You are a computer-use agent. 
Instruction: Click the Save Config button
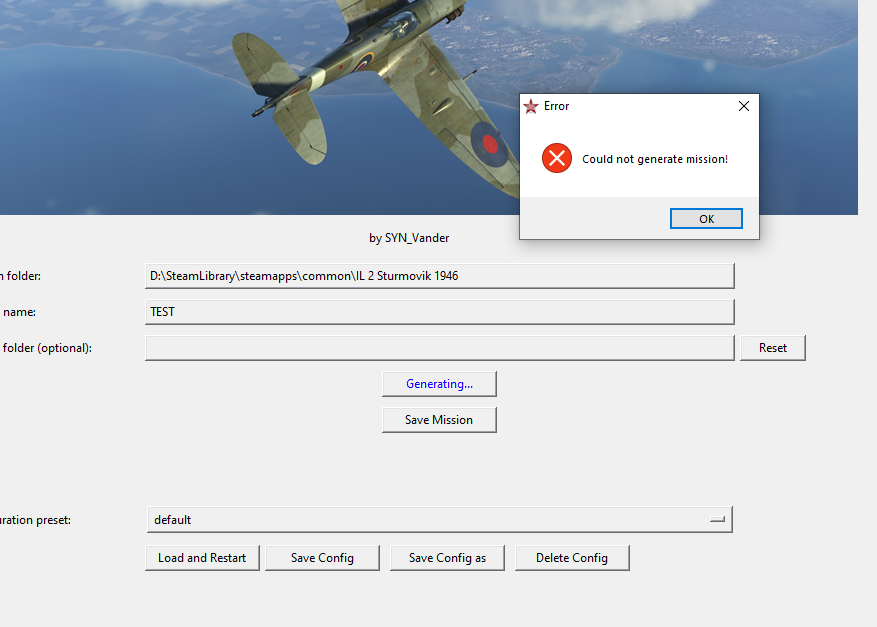pyautogui.click(x=322, y=558)
